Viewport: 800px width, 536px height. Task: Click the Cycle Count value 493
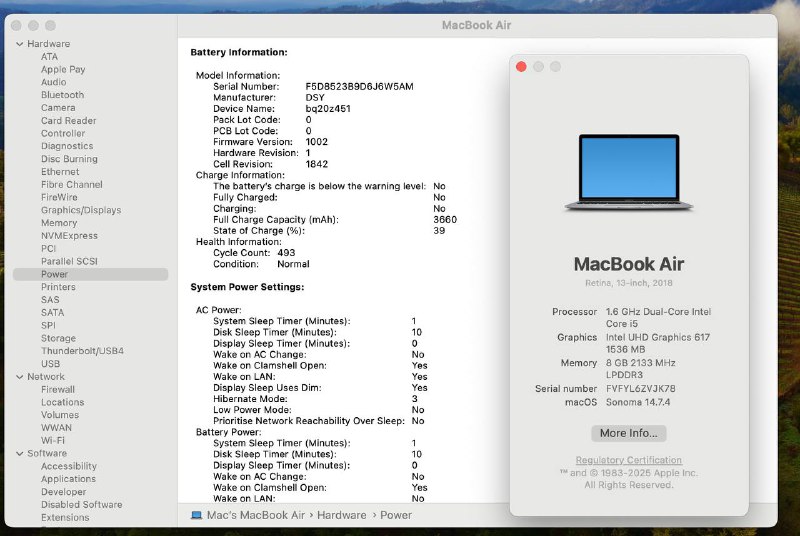[286, 253]
